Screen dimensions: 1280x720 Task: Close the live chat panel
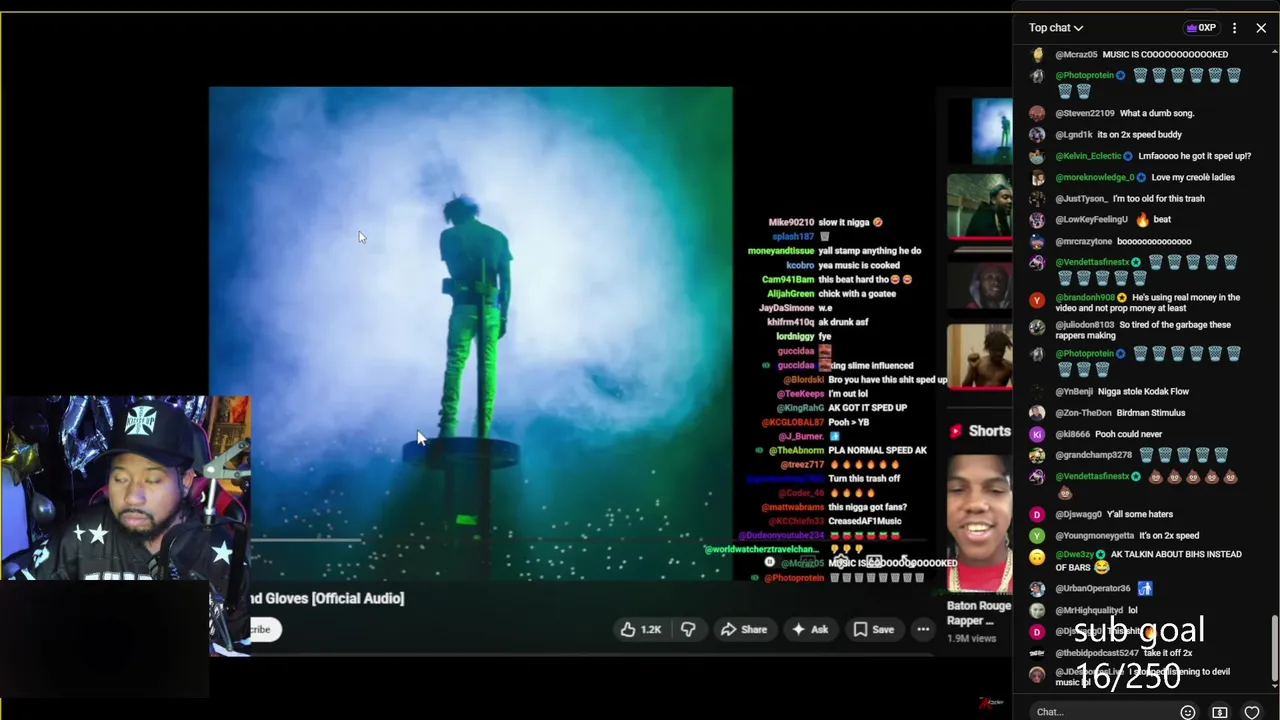point(1261,28)
